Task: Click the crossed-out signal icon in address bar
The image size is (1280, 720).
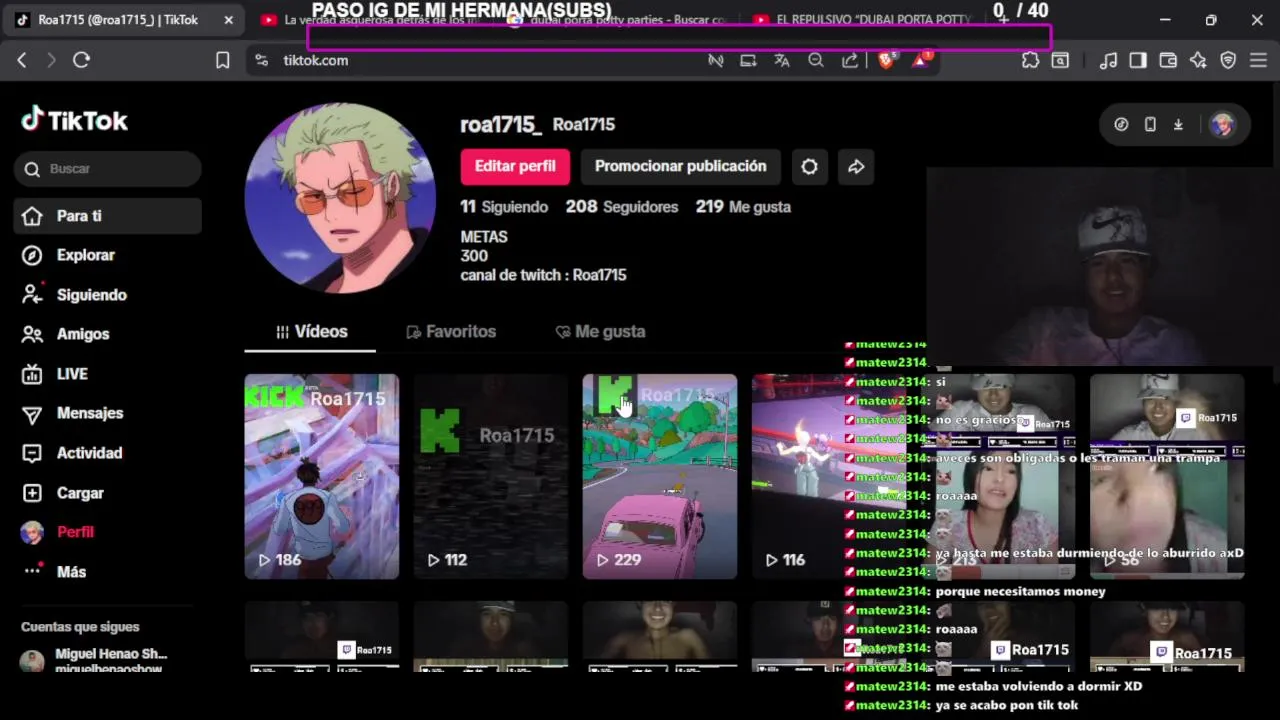Action: 716,60
